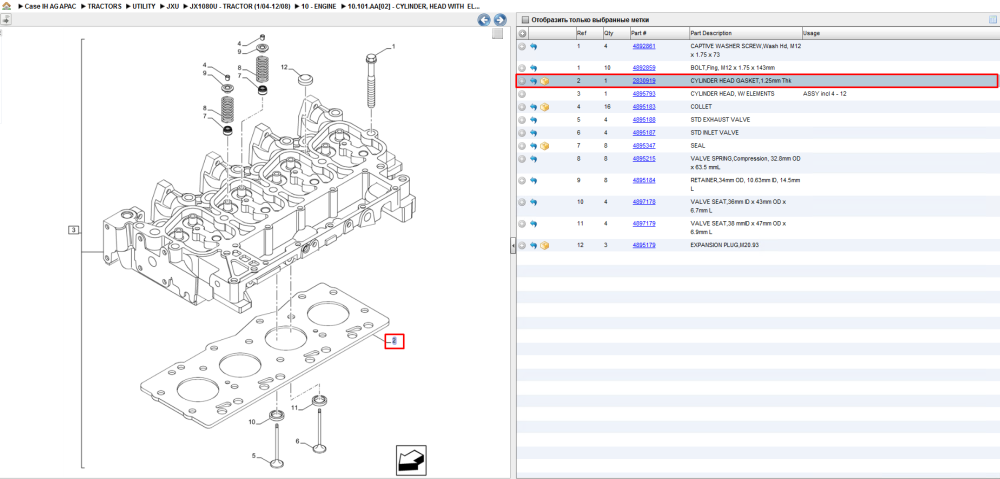Viewport: 1000px width, 479px height.
Task: Click callout 1 next to the bolt
Action: click(x=393, y=47)
